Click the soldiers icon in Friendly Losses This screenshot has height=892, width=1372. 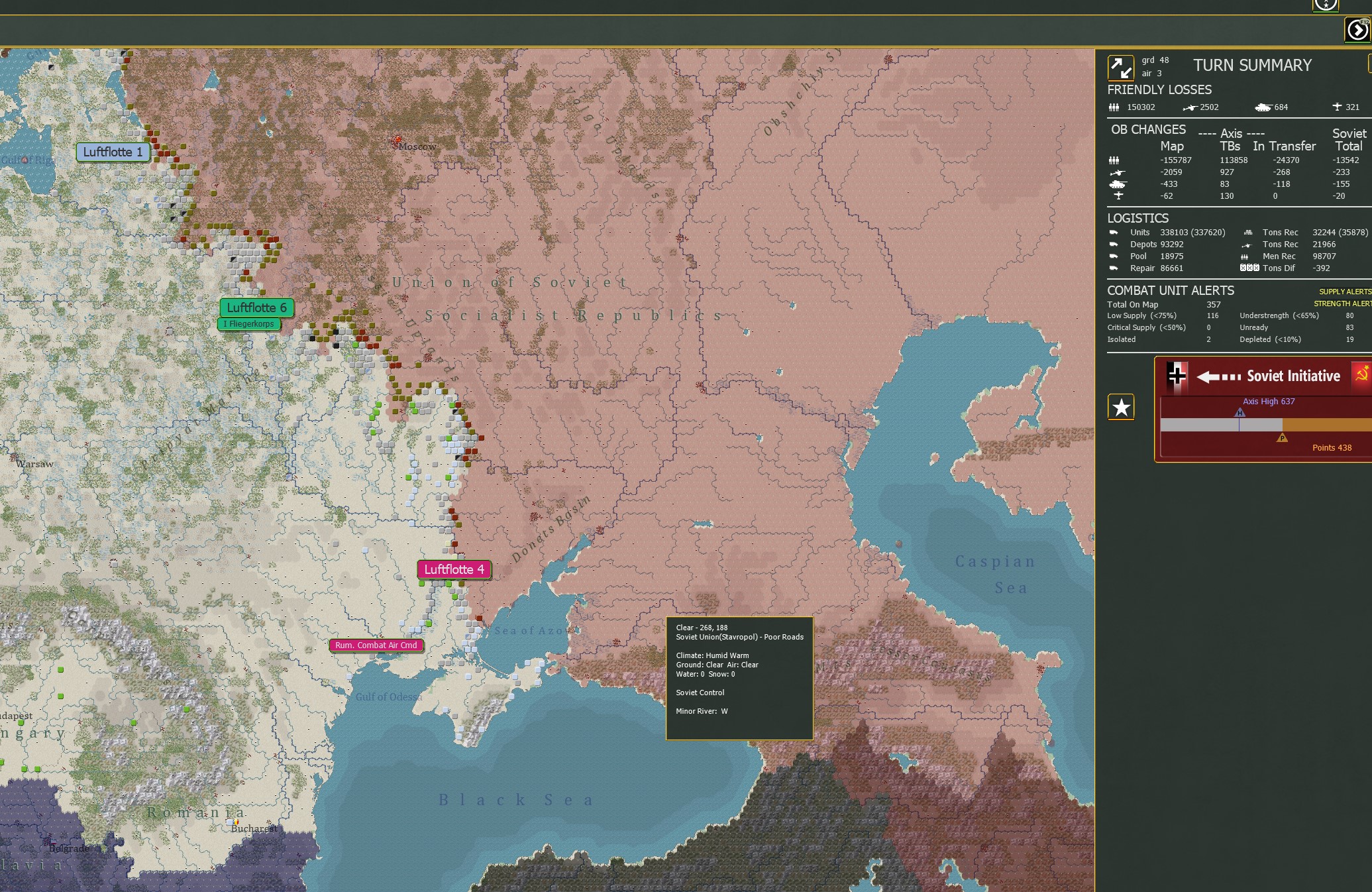pos(1114,107)
